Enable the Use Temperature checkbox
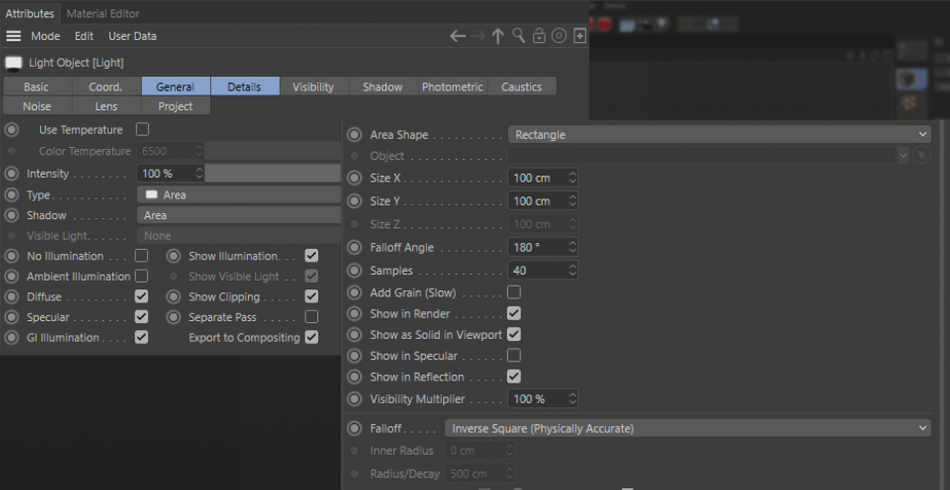The height and width of the screenshot is (490, 950). (x=142, y=130)
